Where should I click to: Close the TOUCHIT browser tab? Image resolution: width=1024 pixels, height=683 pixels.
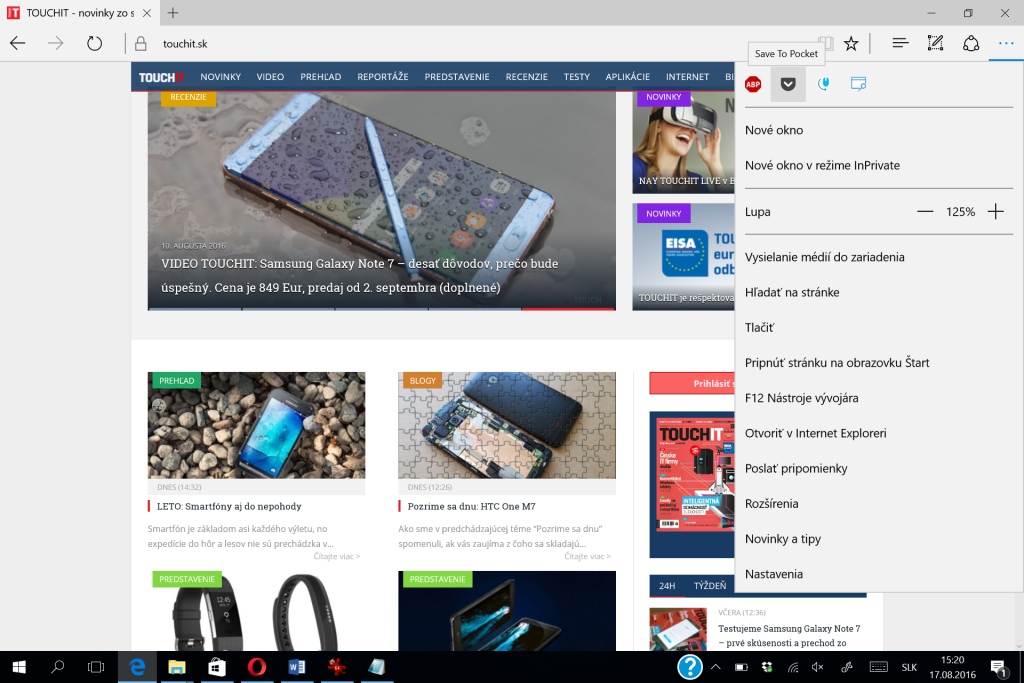pyautogui.click(x=147, y=12)
